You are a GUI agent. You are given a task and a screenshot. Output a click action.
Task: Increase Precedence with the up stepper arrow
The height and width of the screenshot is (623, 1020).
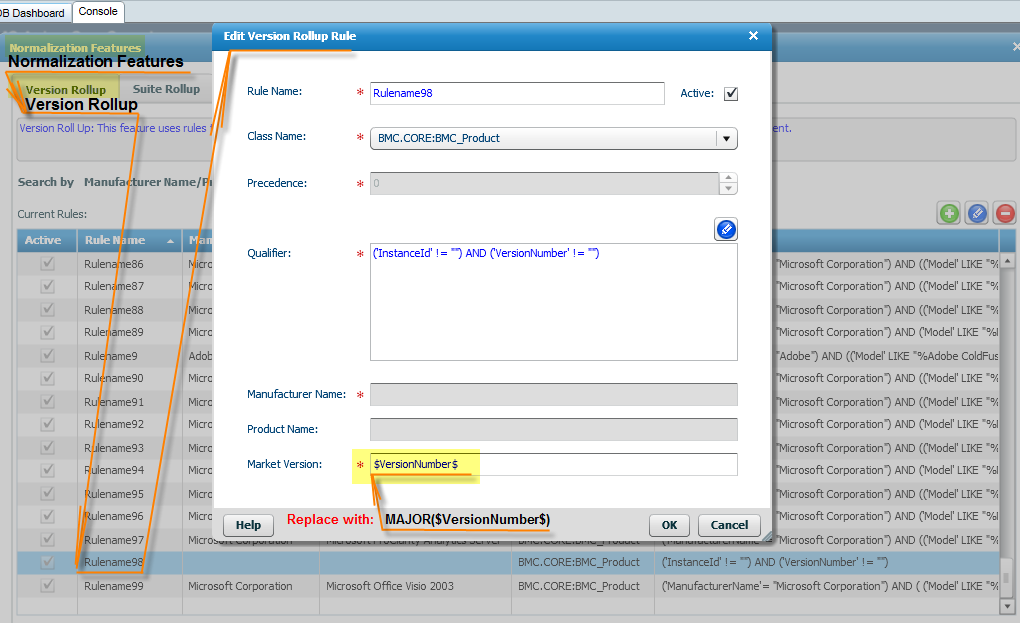click(x=728, y=178)
